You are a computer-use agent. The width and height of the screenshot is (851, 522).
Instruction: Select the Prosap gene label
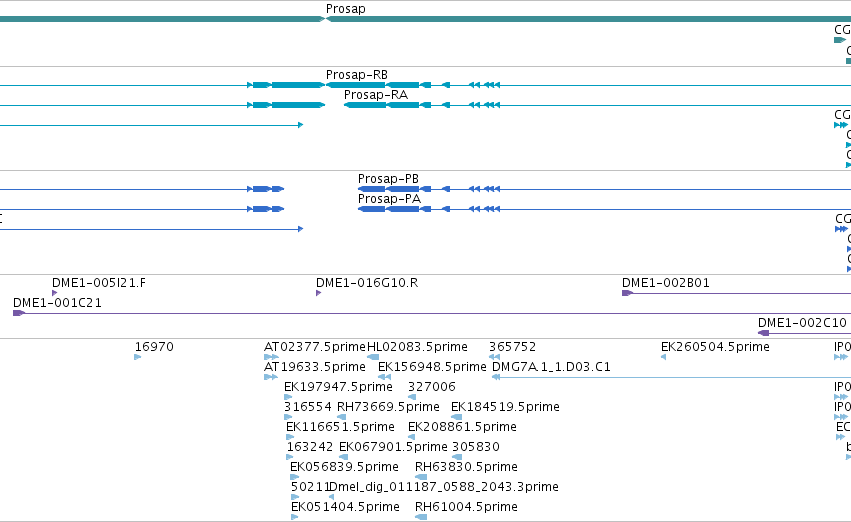[x=346, y=9]
